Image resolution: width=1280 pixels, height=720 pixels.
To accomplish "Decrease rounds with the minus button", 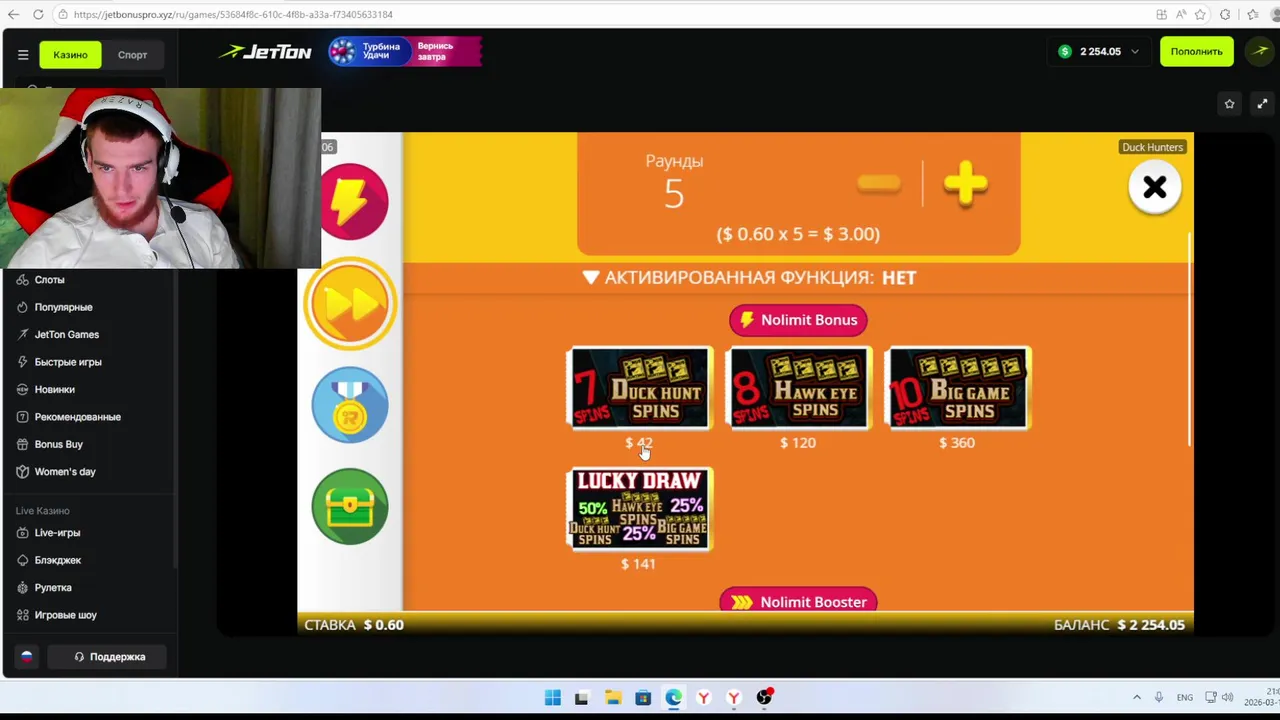I will (879, 184).
